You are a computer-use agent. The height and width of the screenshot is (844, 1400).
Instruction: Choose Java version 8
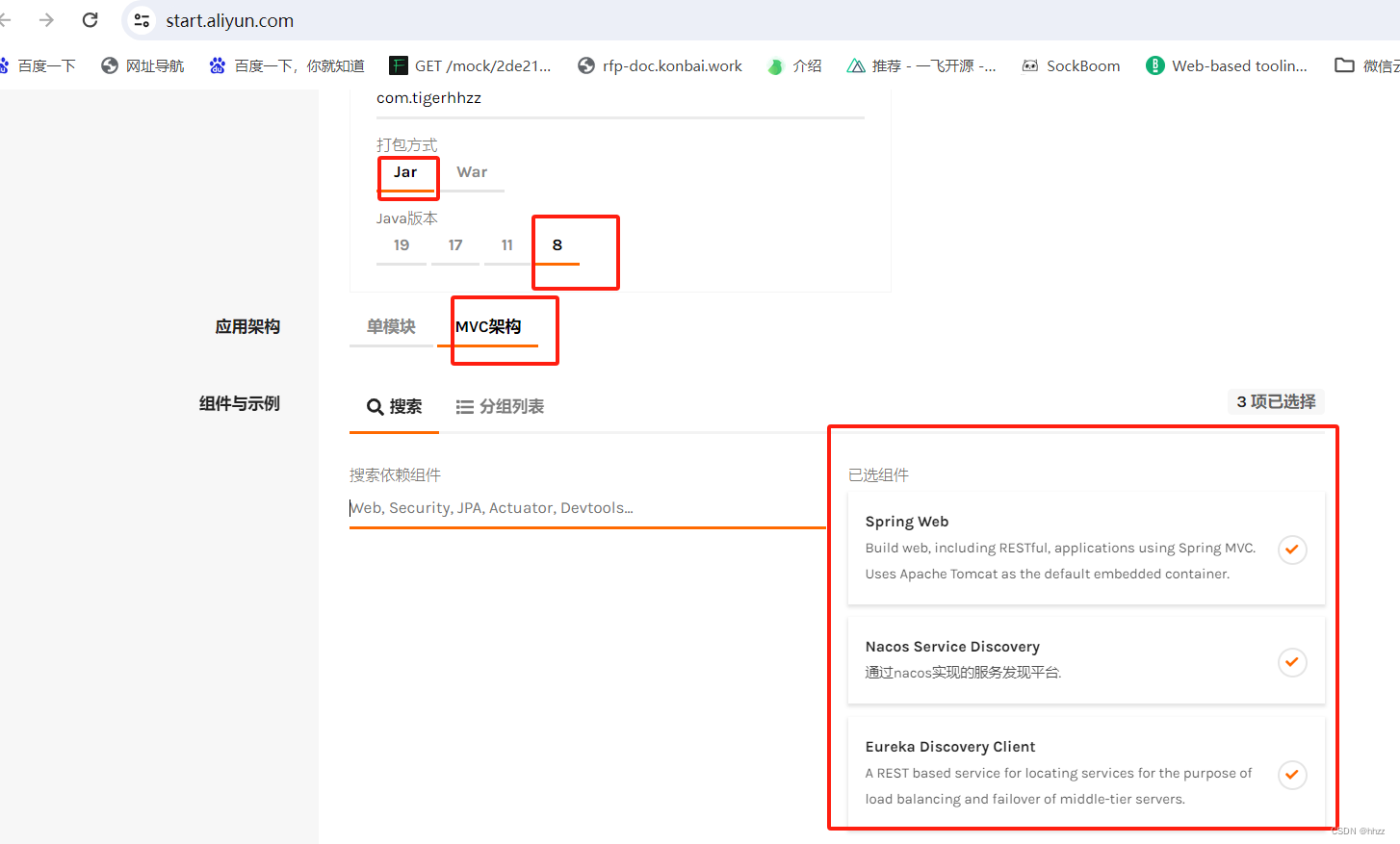click(557, 245)
